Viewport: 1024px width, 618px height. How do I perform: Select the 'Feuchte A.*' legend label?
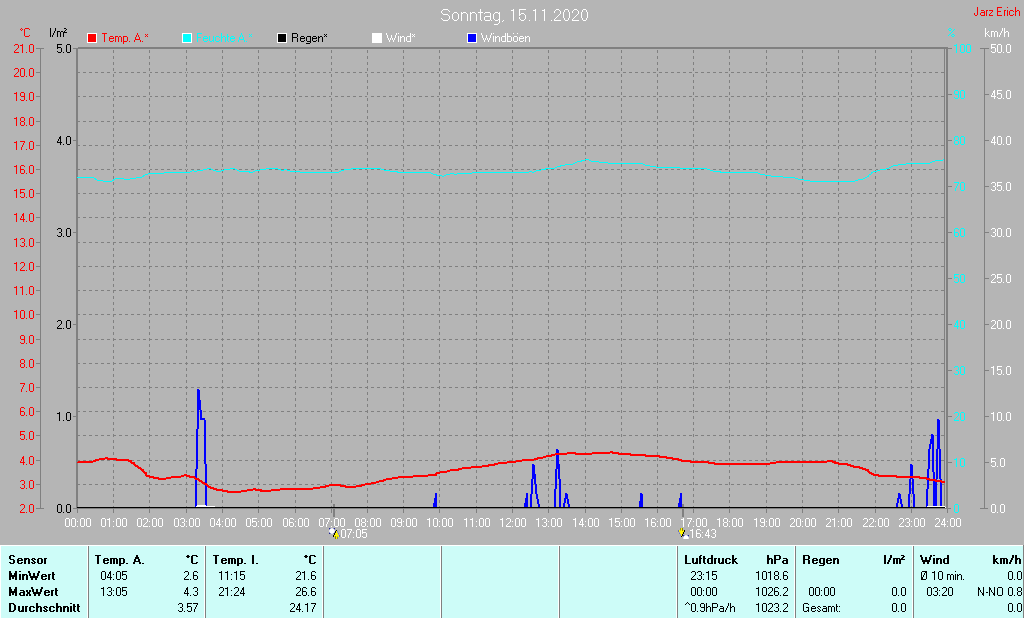224,38
